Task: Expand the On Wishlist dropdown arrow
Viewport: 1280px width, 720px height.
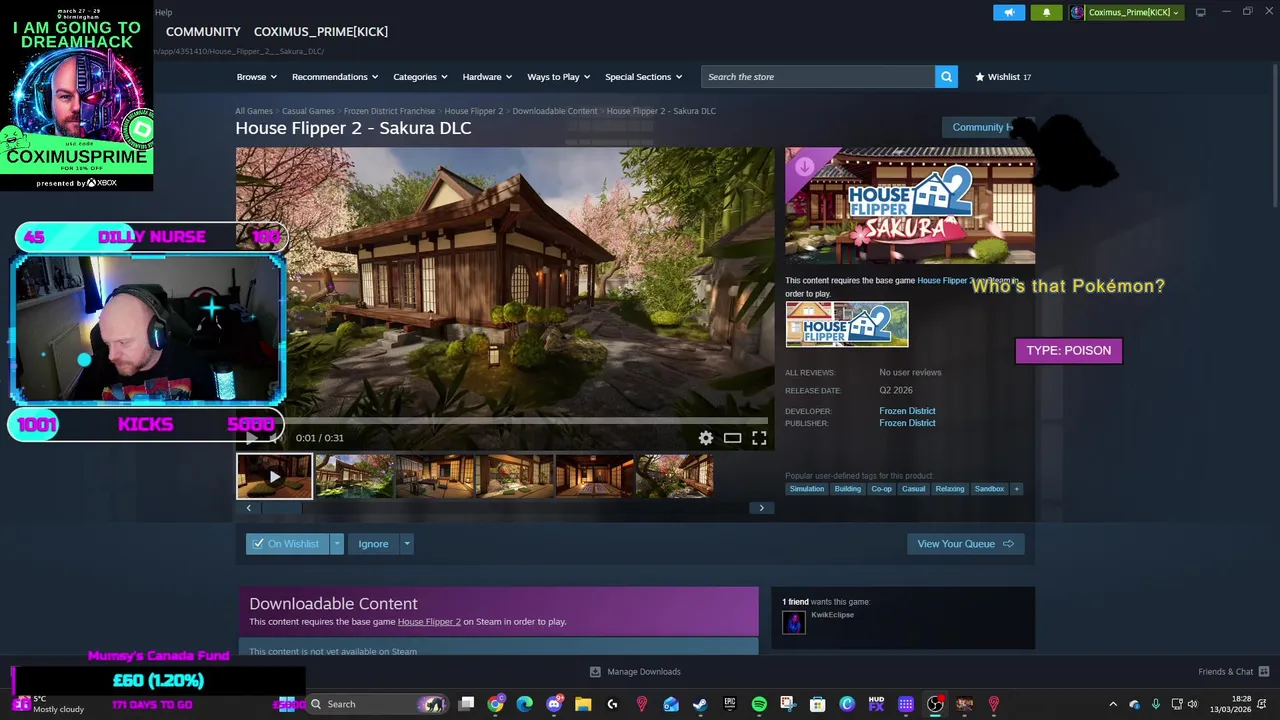Action: click(337, 544)
